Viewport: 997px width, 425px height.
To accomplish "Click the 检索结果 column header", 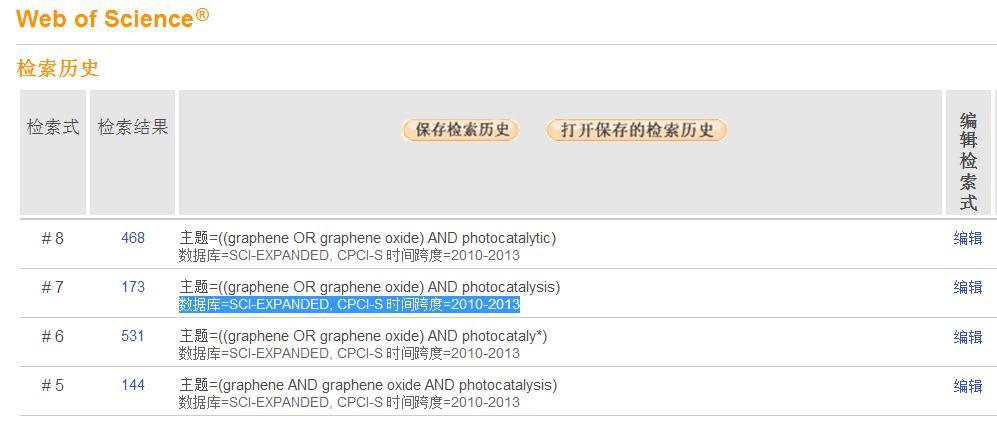I will [x=133, y=128].
